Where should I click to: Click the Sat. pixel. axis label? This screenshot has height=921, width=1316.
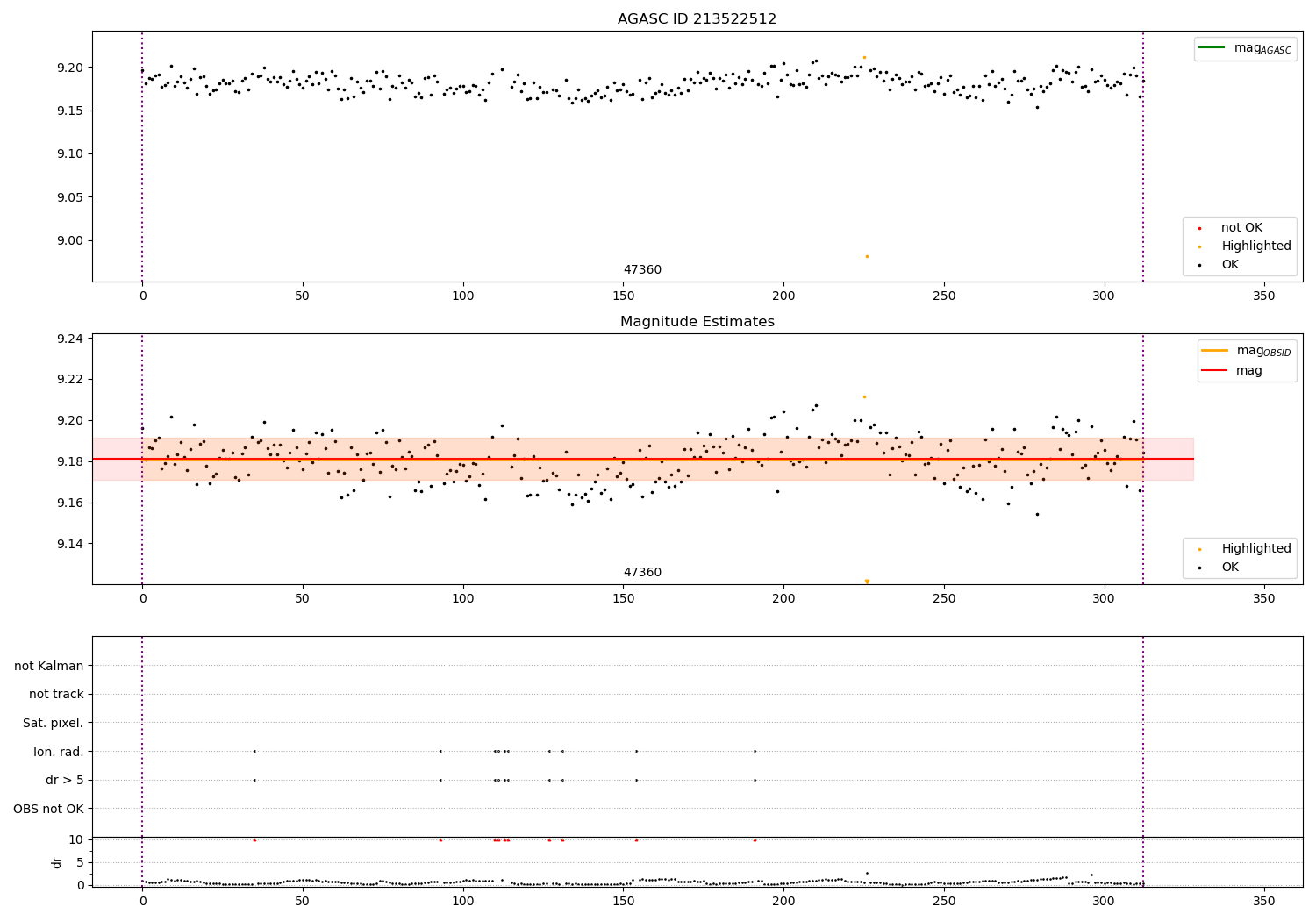[x=54, y=723]
